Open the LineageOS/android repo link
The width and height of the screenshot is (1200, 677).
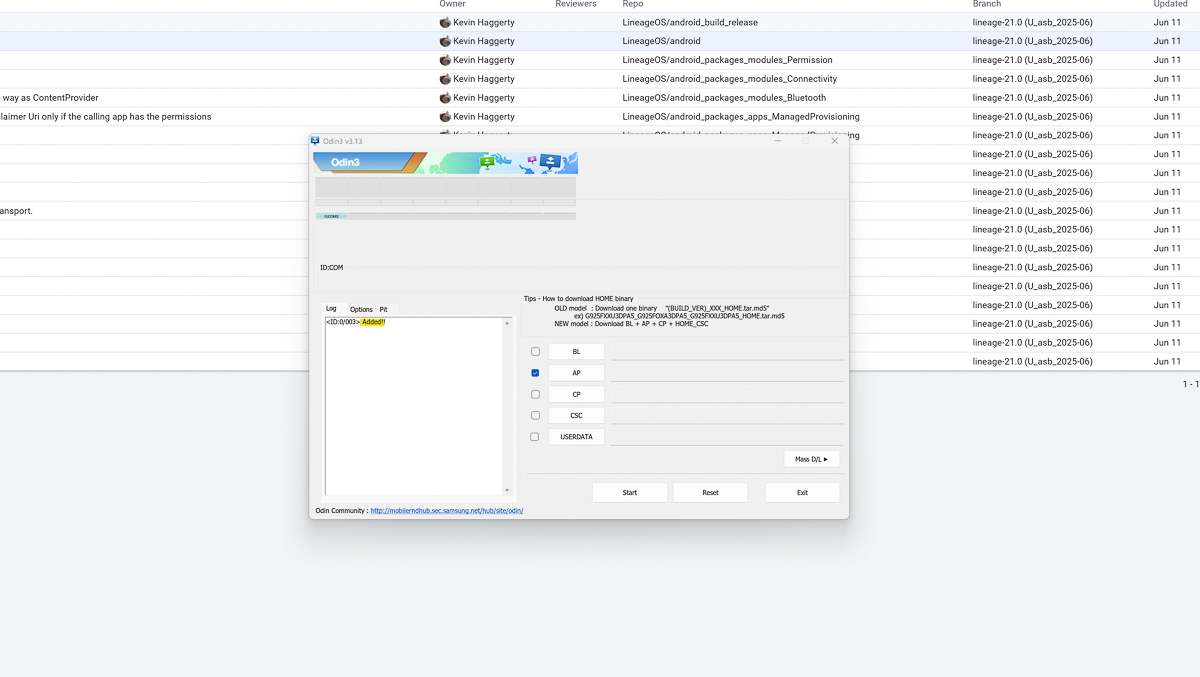tap(661, 41)
